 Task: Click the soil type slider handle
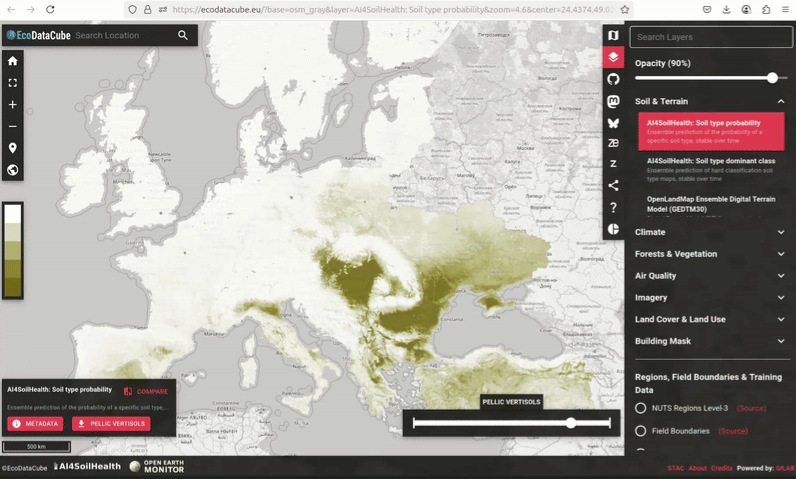point(571,423)
